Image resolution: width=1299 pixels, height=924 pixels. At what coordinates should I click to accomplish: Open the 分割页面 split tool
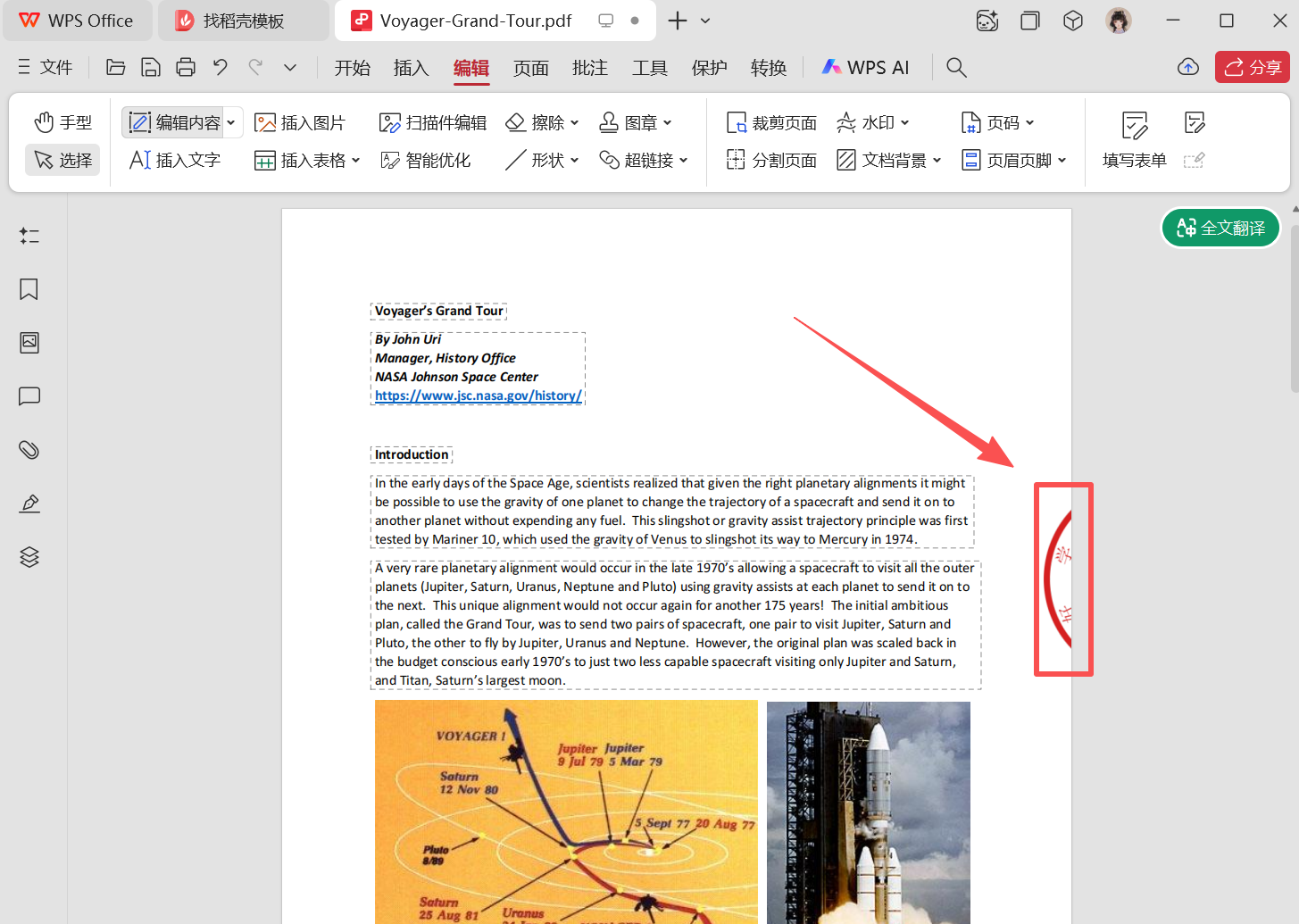pyautogui.click(x=770, y=160)
